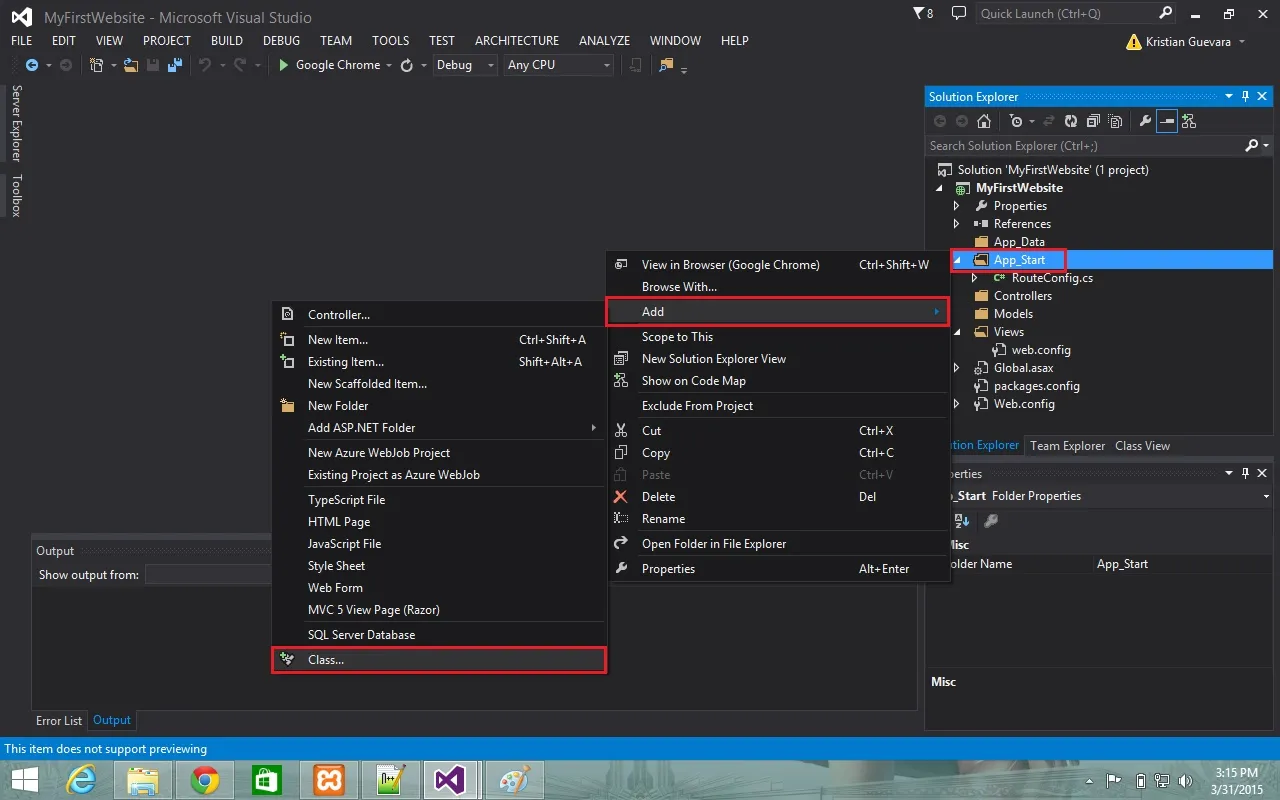
Task: Choose Rename in the context menu
Action: 778,519
